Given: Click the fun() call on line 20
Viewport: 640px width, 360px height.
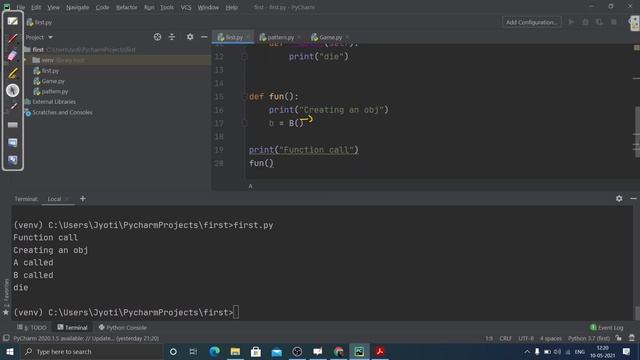Looking at the screenshot, I should coord(261,163).
